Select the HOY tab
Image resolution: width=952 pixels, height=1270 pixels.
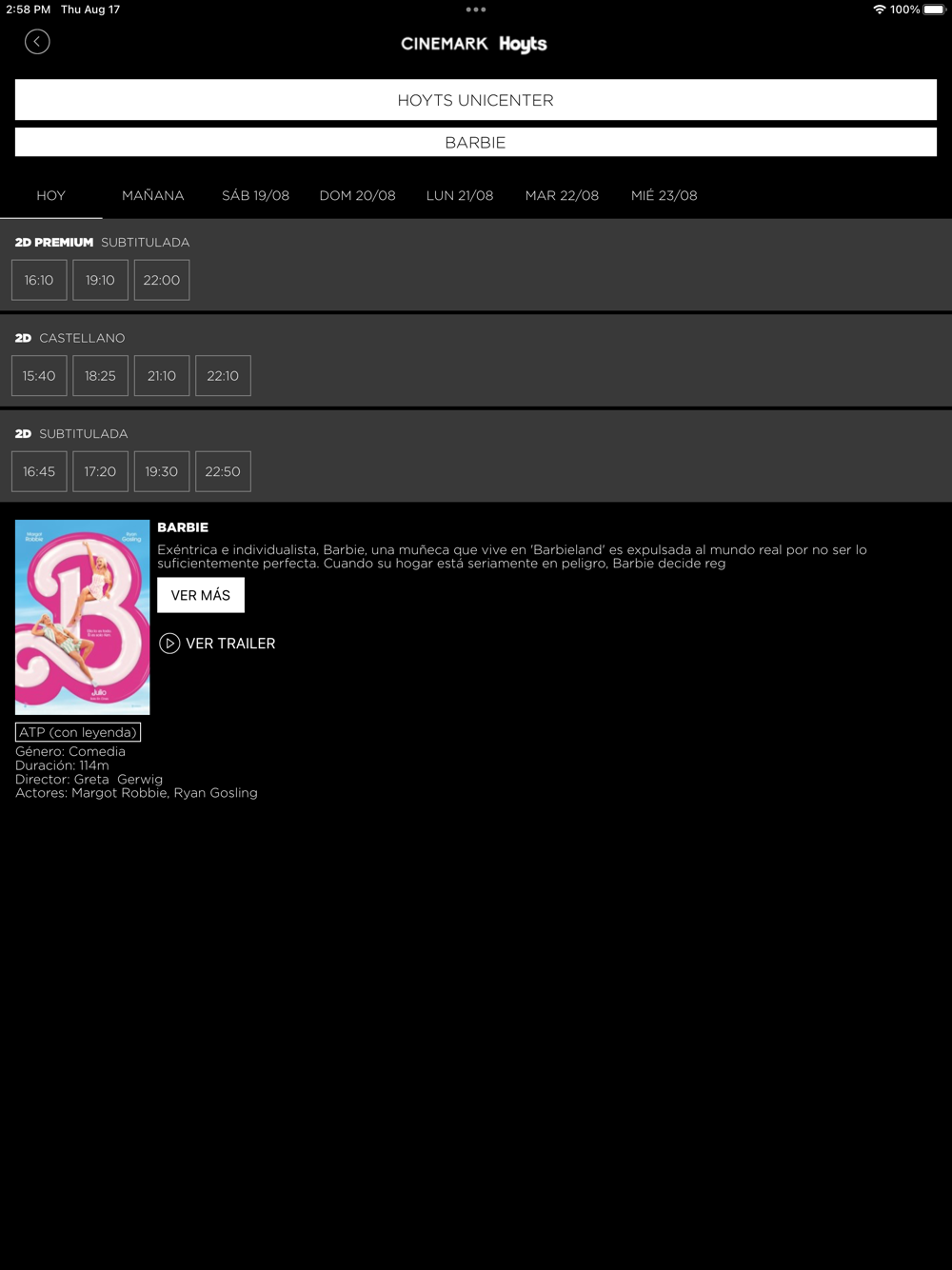pyautogui.click(x=51, y=195)
